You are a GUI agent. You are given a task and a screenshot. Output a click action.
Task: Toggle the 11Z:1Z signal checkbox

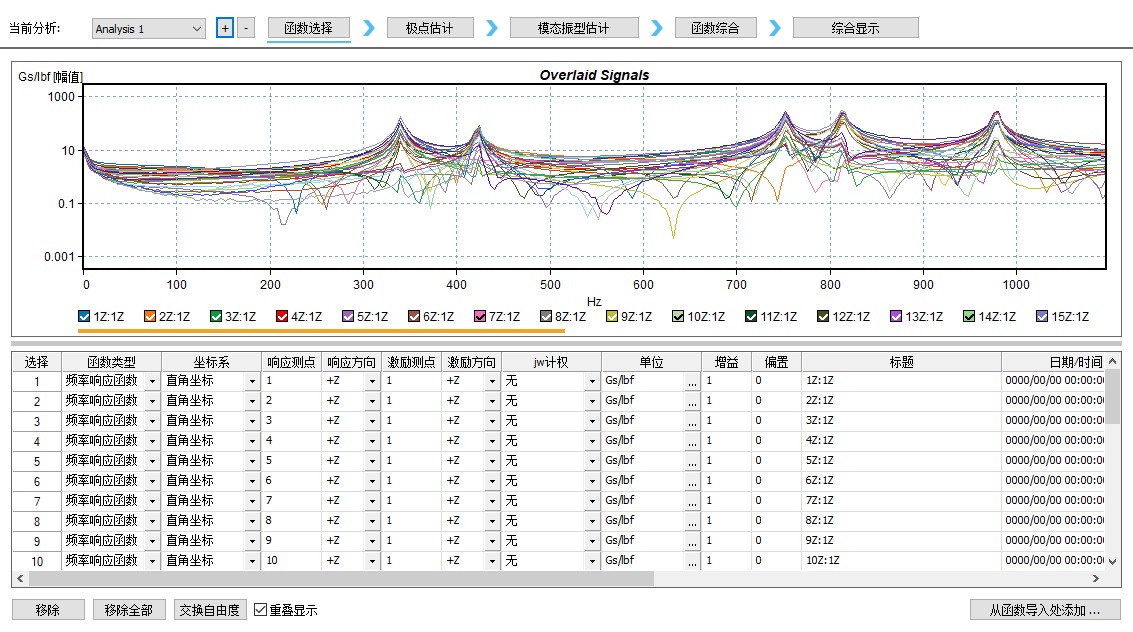click(751, 316)
